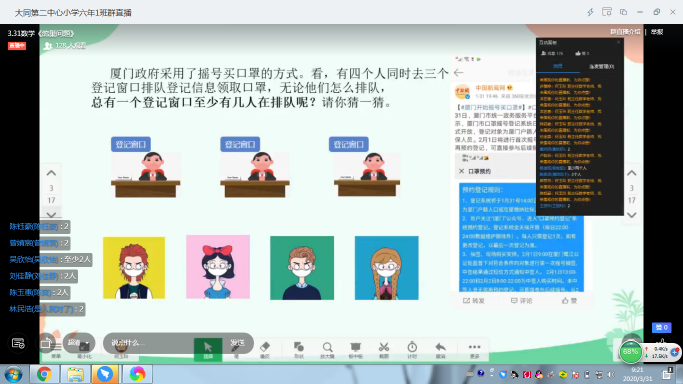Toggle the selection arrow tool

(x=208, y=350)
